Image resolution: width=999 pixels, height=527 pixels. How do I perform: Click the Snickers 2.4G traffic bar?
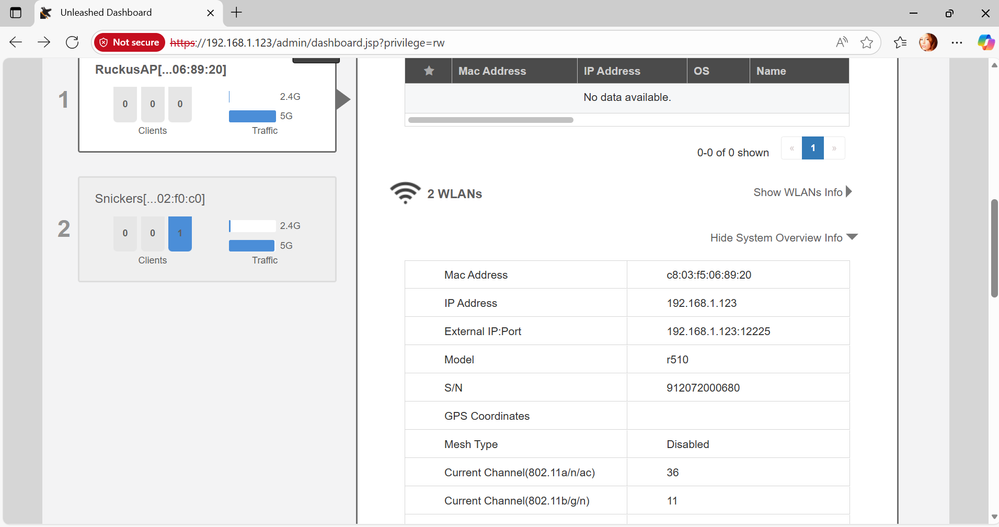click(x=252, y=226)
